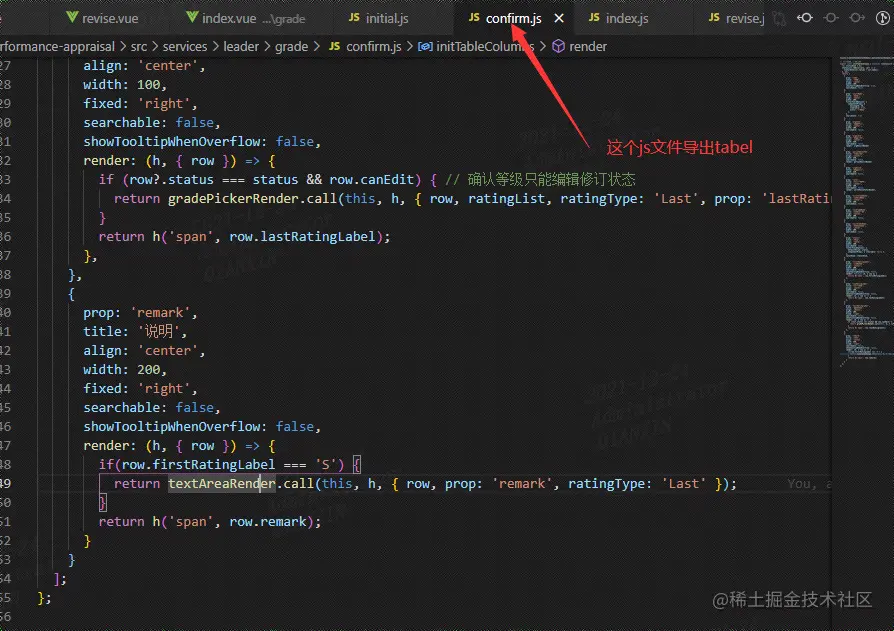The width and height of the screenshot is (894, 631).
Task: Open next revision with right-arrow commit icon
Action: pos(856,18)
